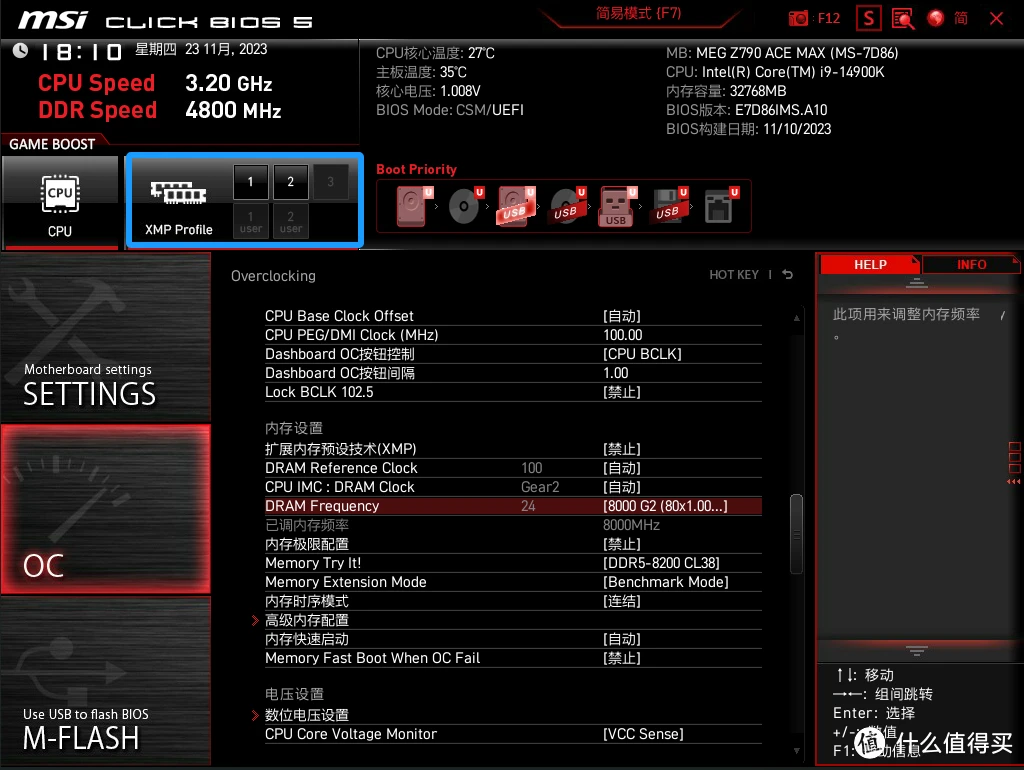The width and height of the screenshot is (1024, 770).
Task: Click the XMP Profile memory stick icon
Action: pos(178,194)
